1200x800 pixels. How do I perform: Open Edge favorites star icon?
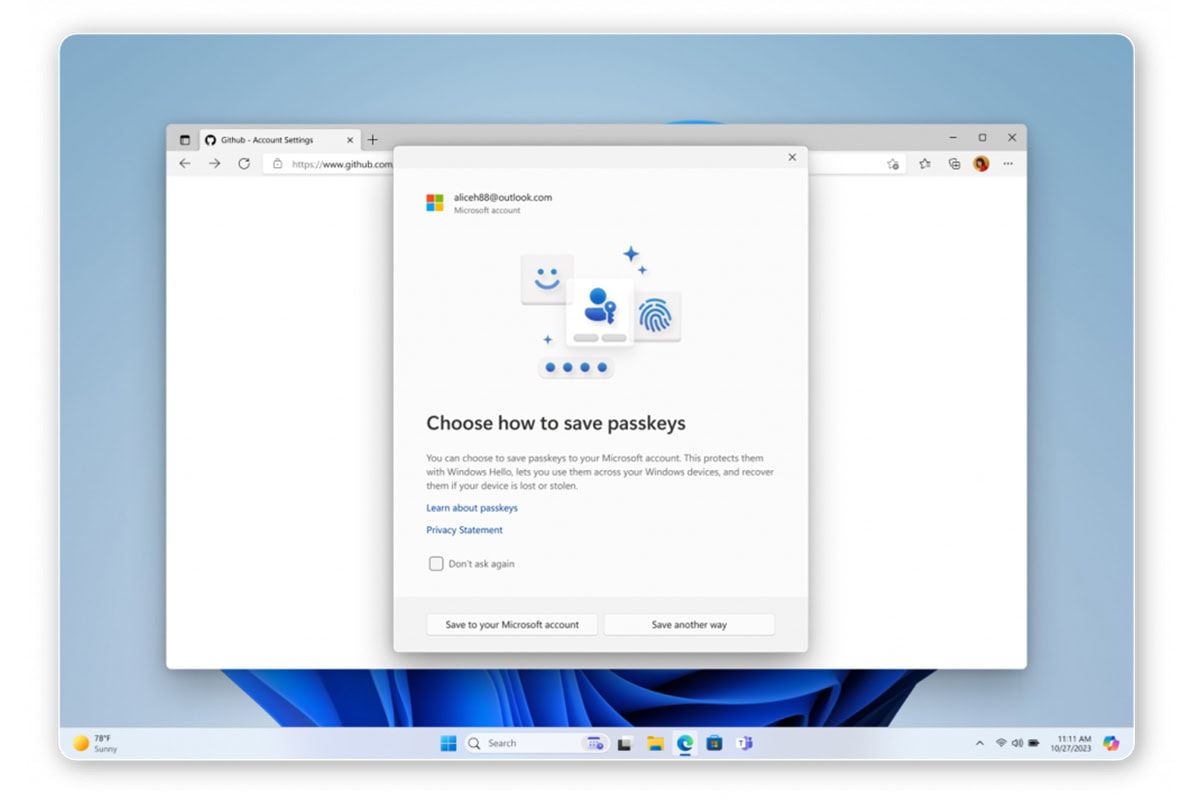click(925, 164)
